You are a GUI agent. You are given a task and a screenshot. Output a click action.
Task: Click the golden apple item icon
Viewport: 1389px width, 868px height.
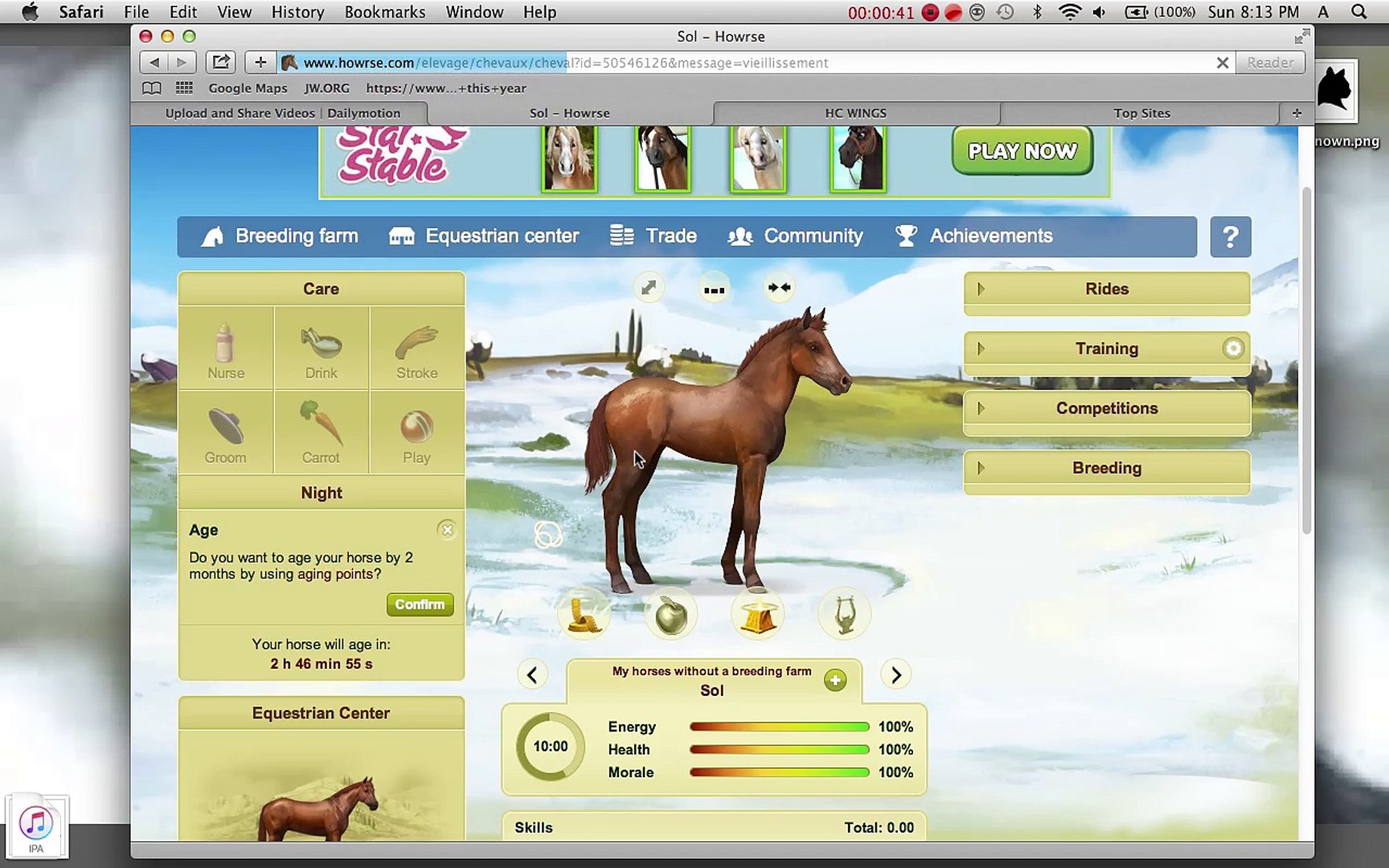pyautogui.click(x=671, y=616)
